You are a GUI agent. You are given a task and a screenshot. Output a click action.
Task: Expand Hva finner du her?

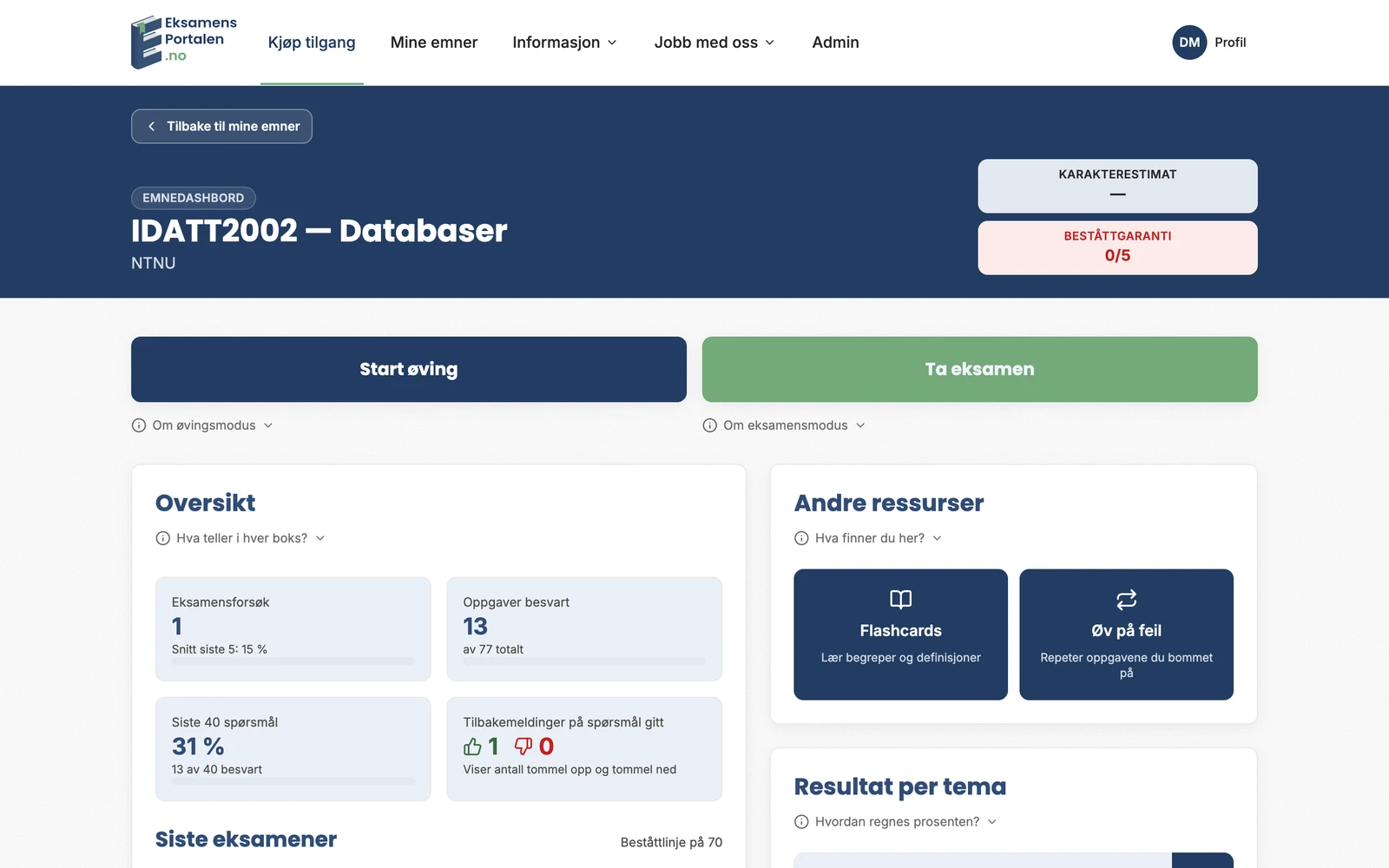868,538
